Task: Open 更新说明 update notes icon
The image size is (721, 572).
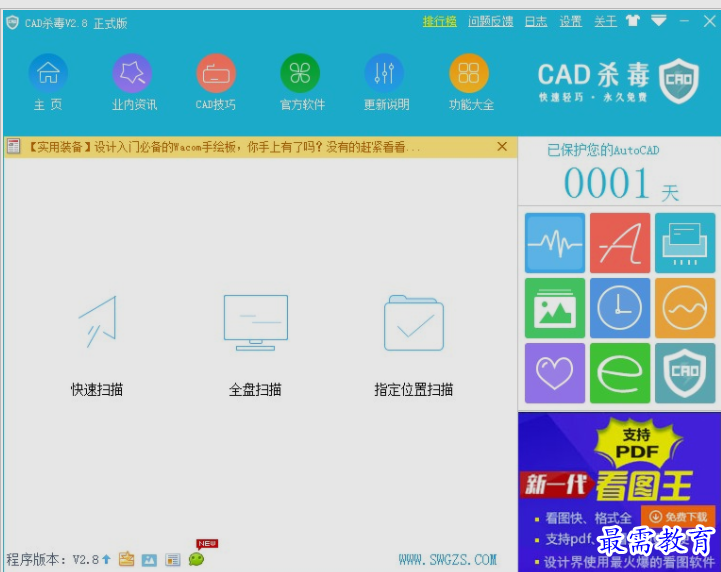Action: [x=384, y=74]
